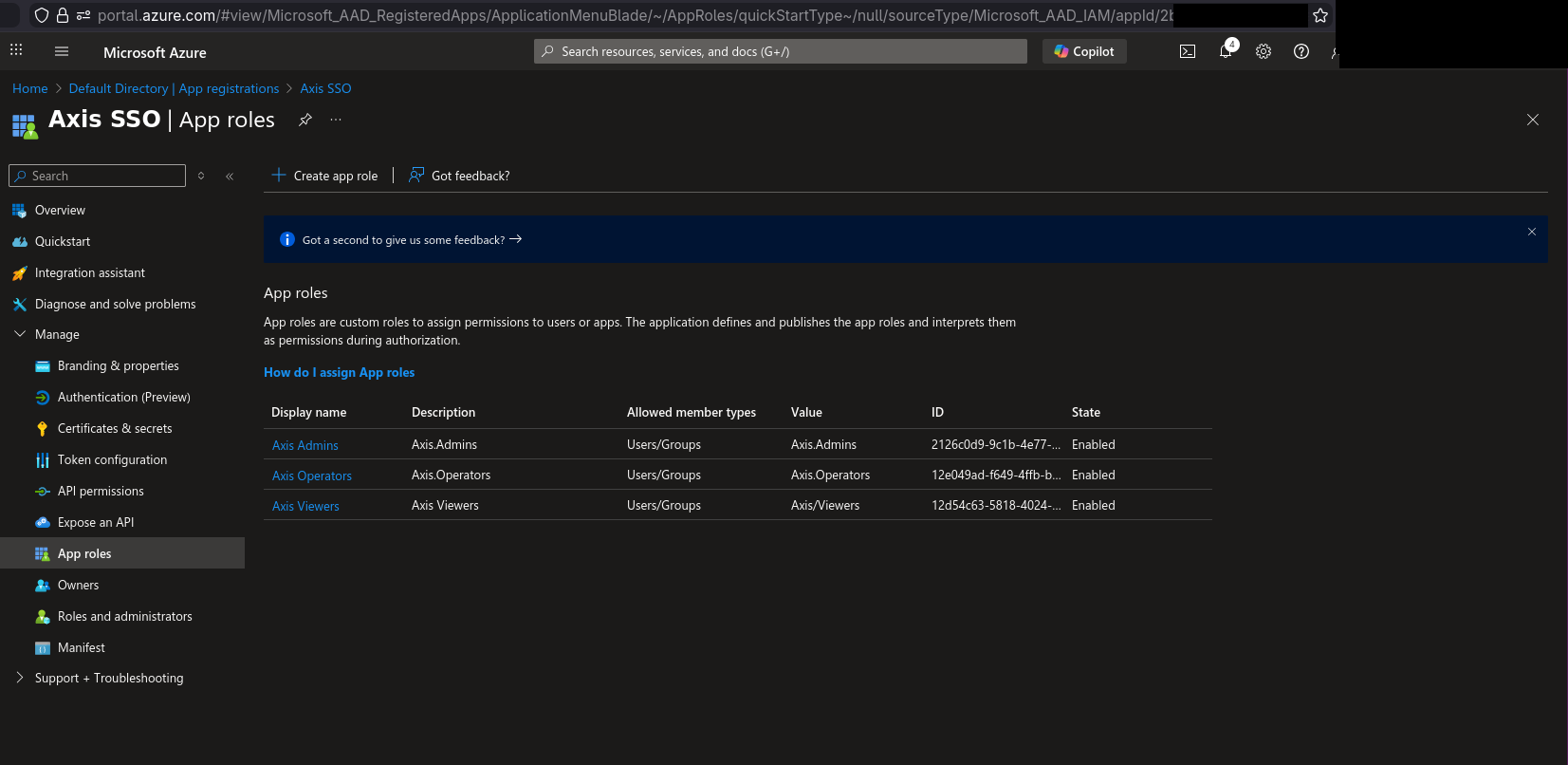Viewport: 1568px width, 765px height.
Task: Click in the sidebar Search box
Action: click(x=97, y=176)
